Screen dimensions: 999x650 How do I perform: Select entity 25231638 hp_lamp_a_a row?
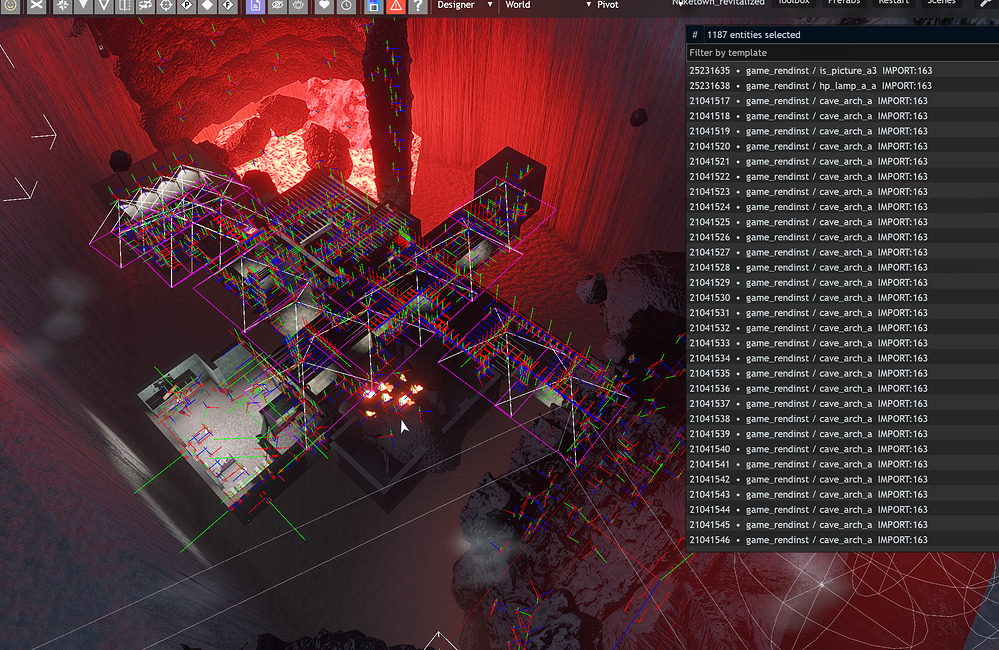[842, 86]
